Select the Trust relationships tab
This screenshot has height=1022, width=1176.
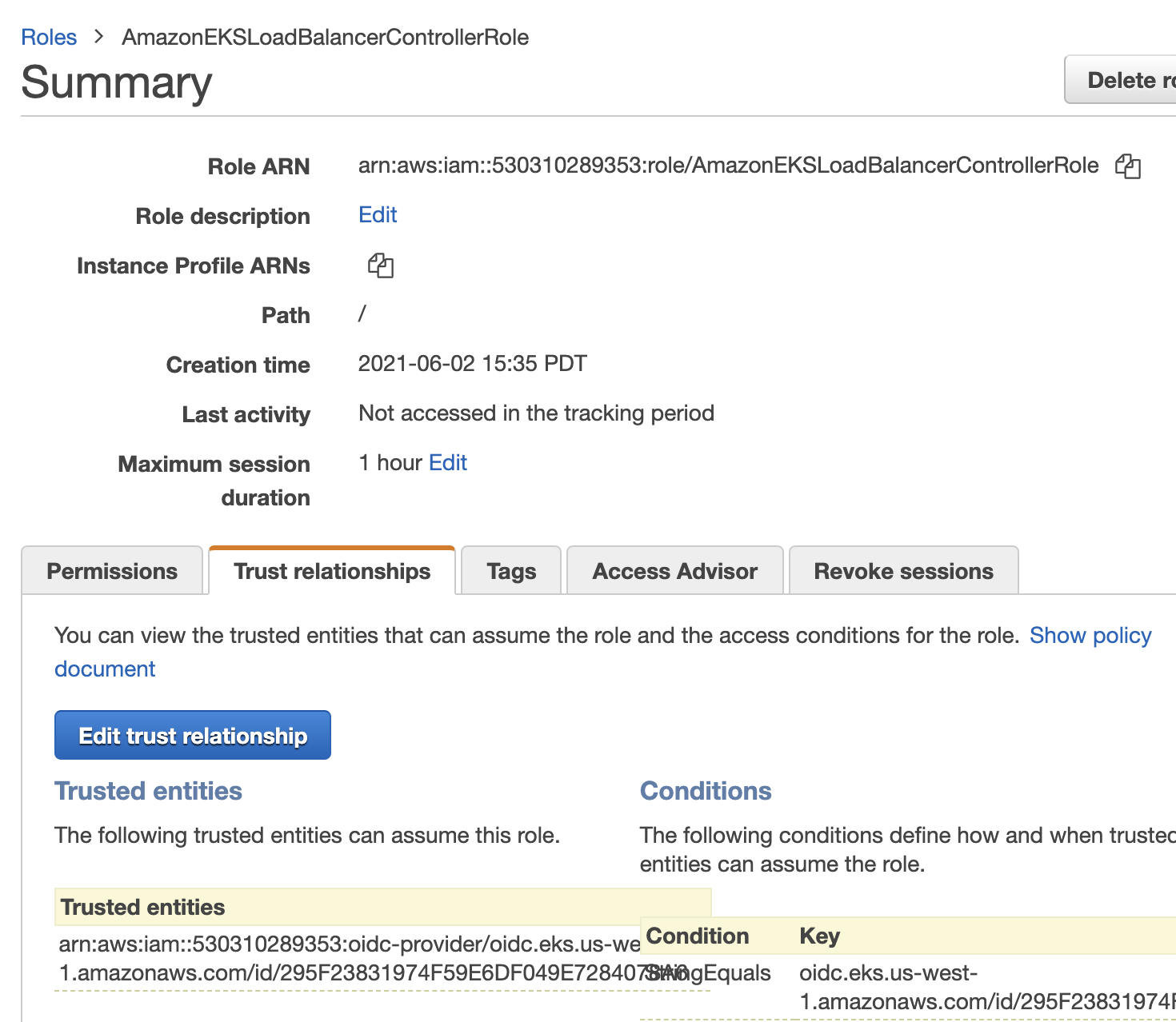click(x=332, y=571)
